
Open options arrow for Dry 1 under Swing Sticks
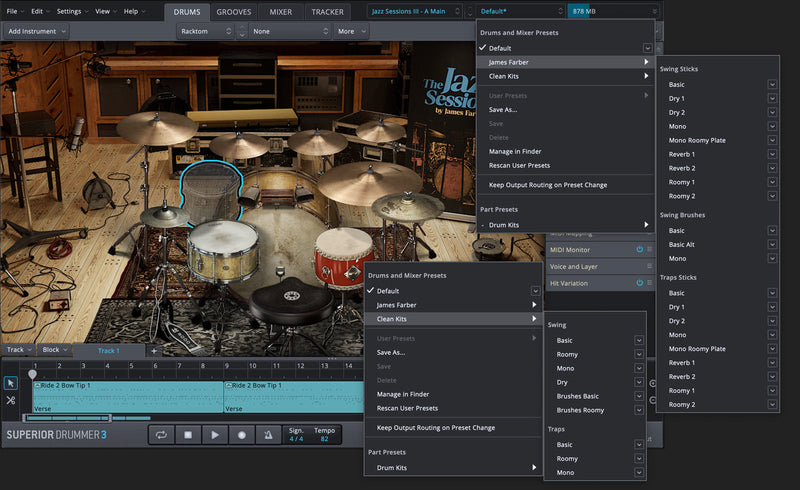pyautogui.click(x=772, y=99)
